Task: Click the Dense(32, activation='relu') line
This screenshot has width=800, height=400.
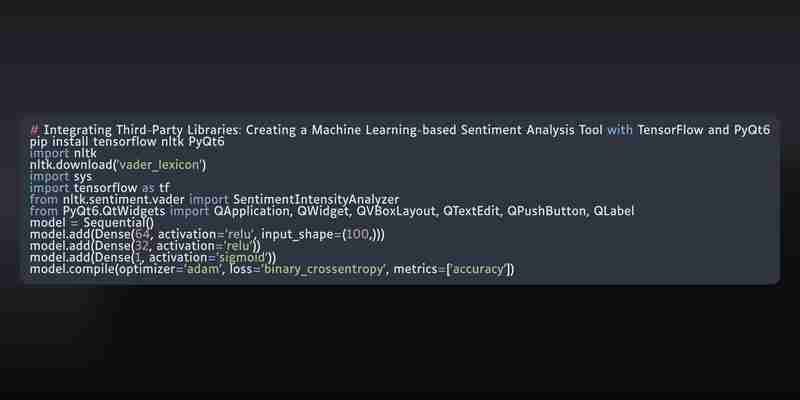Action: (145, 246)
